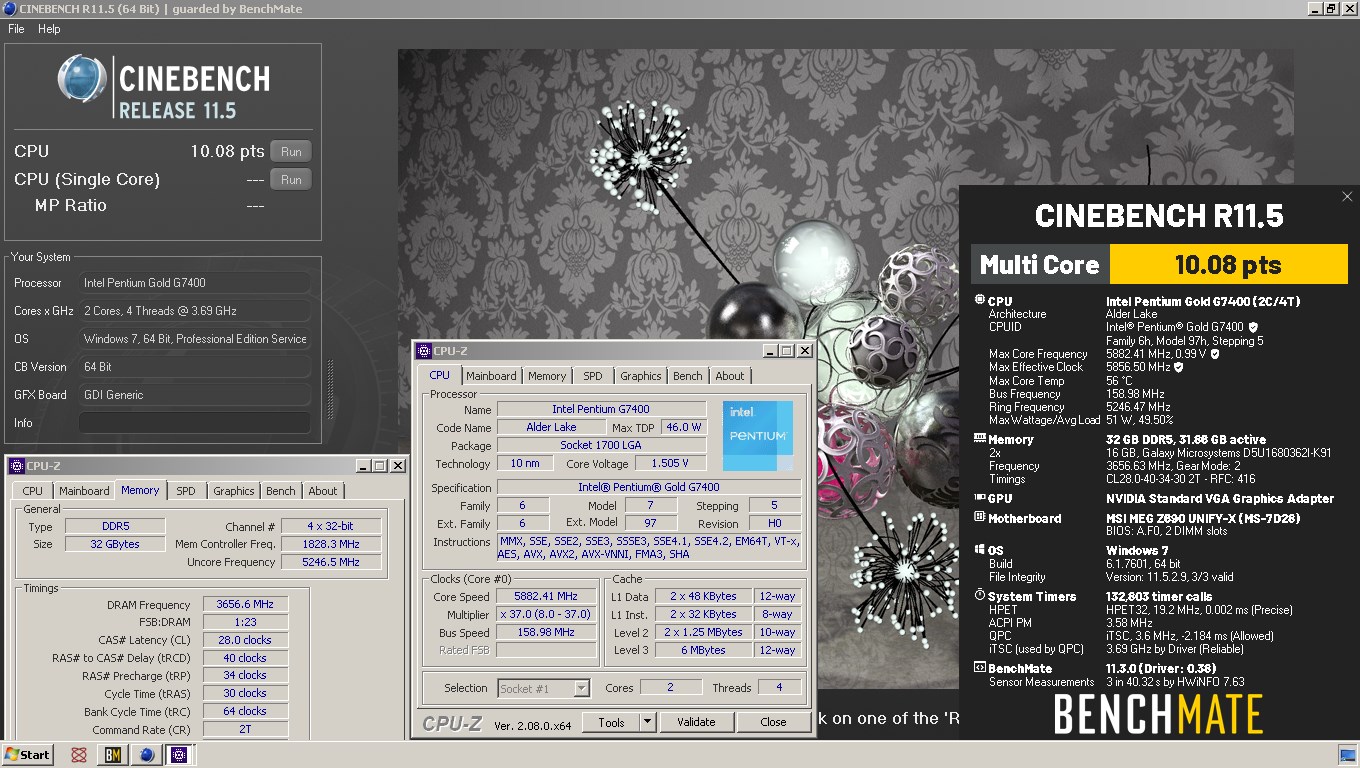Click the Intel Pentium badge in CPU-Z
Screen dimensions: 1360x768
tap(758, 436)
